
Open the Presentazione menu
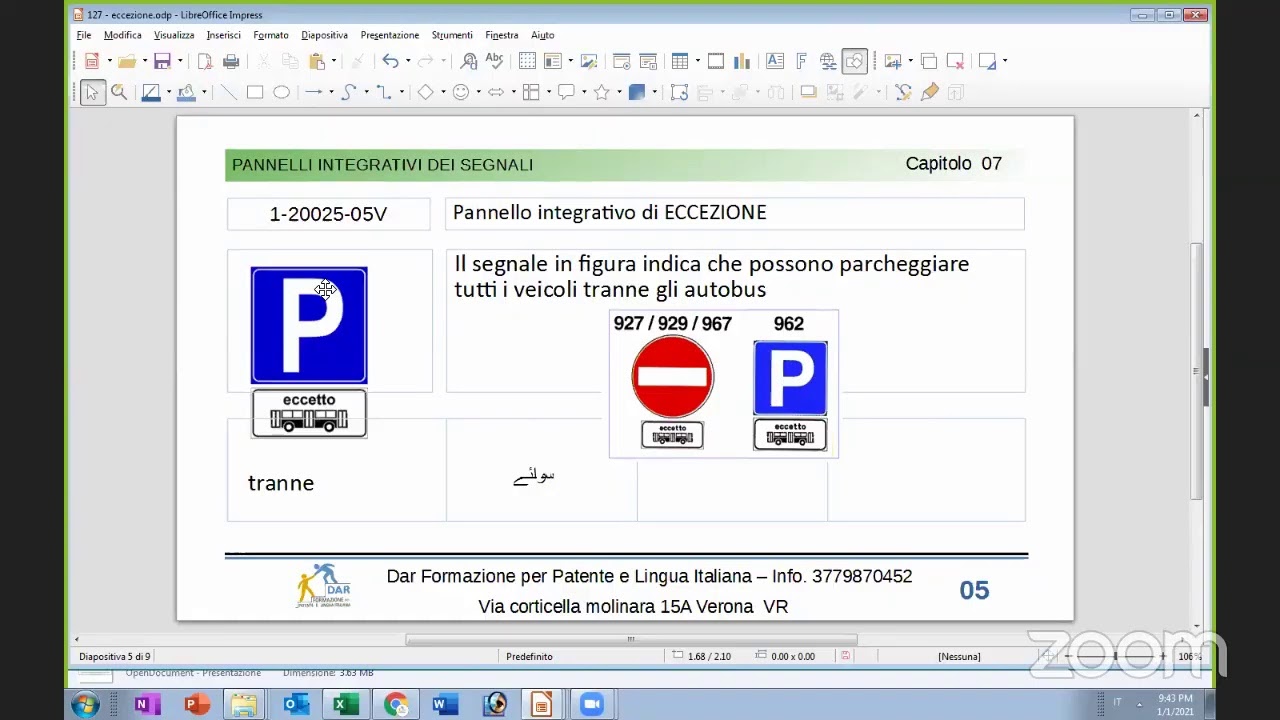coord(390,35)
